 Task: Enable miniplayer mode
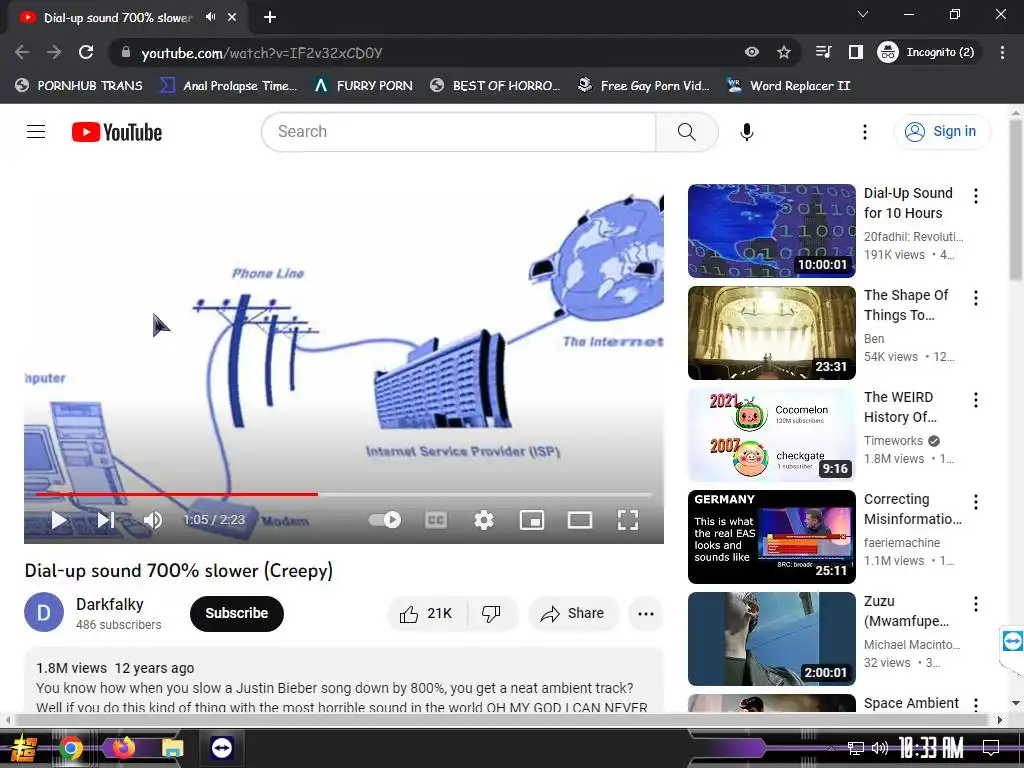(532, 520)
